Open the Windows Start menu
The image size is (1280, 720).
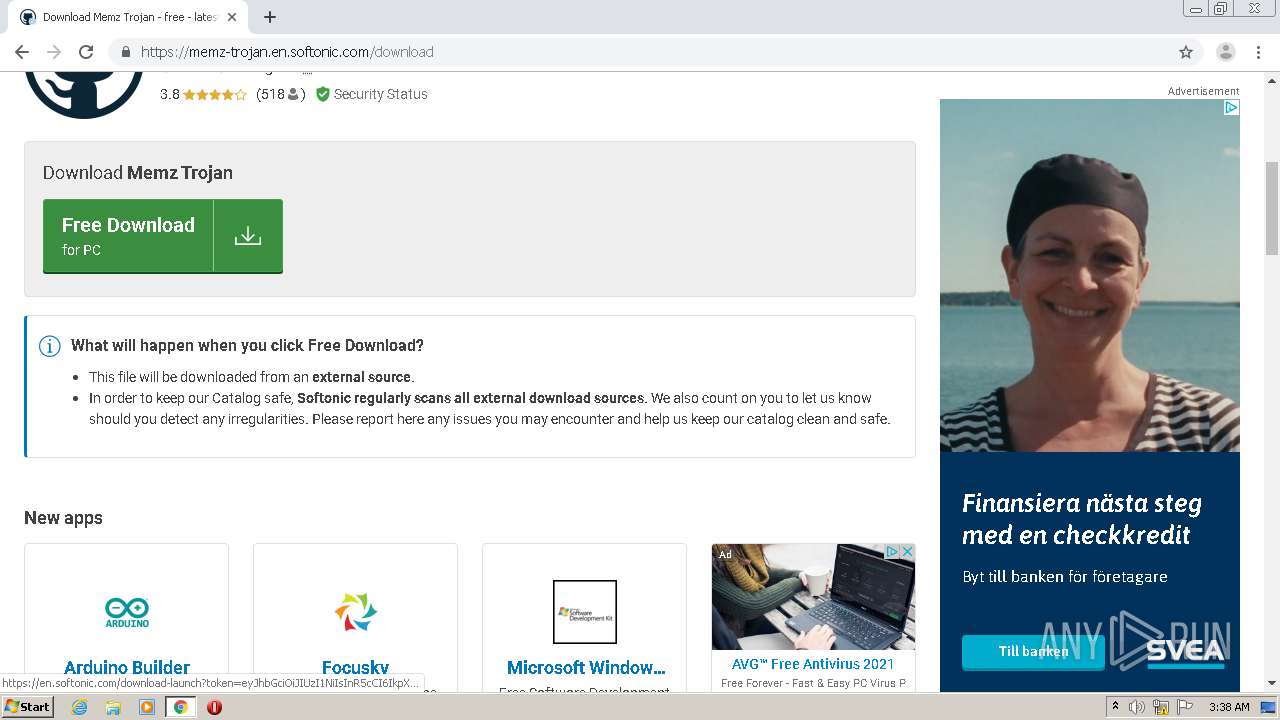(28, 707)
